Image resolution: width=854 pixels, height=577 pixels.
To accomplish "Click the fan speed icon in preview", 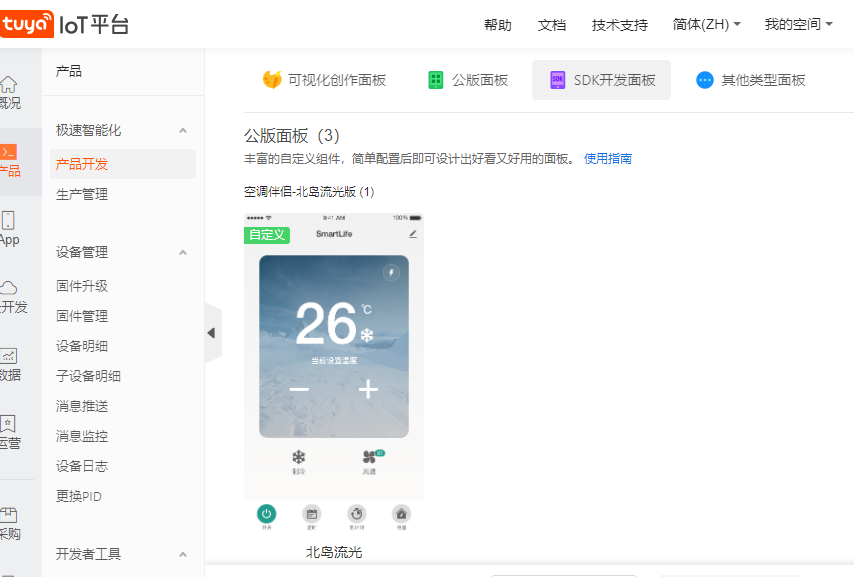I will click(370, 457).
